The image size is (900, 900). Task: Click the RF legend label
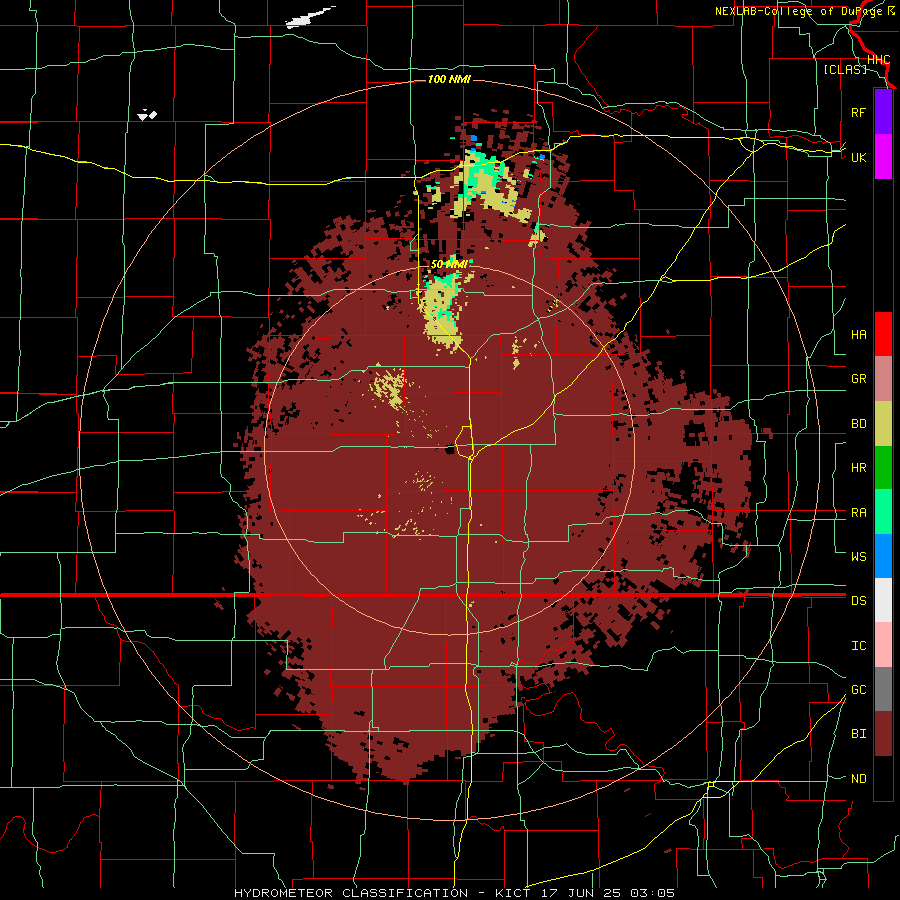858,112
